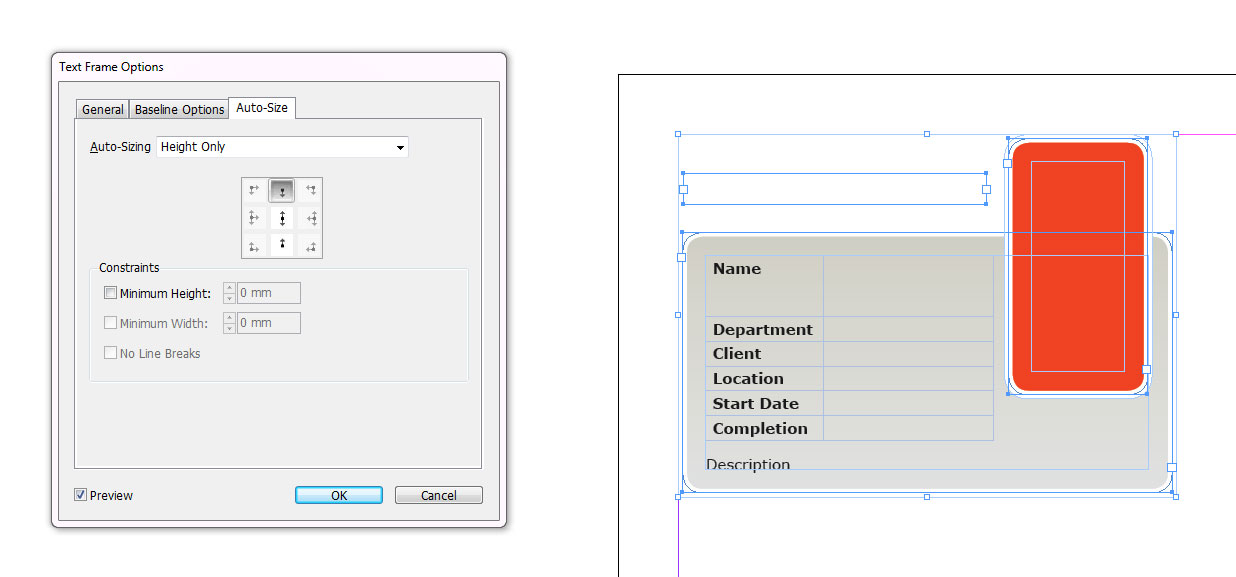Select the center auto-size reference point
This screenshot has height=577, width=1236.
282,218
